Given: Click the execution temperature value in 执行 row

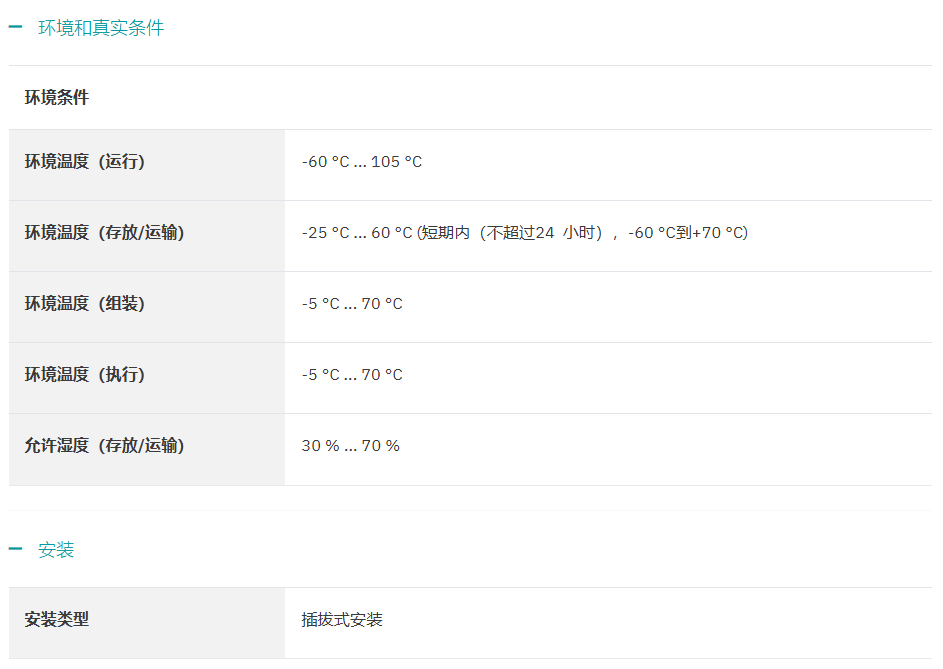Looking at the screenshot, I should click(x=352, y=375).
